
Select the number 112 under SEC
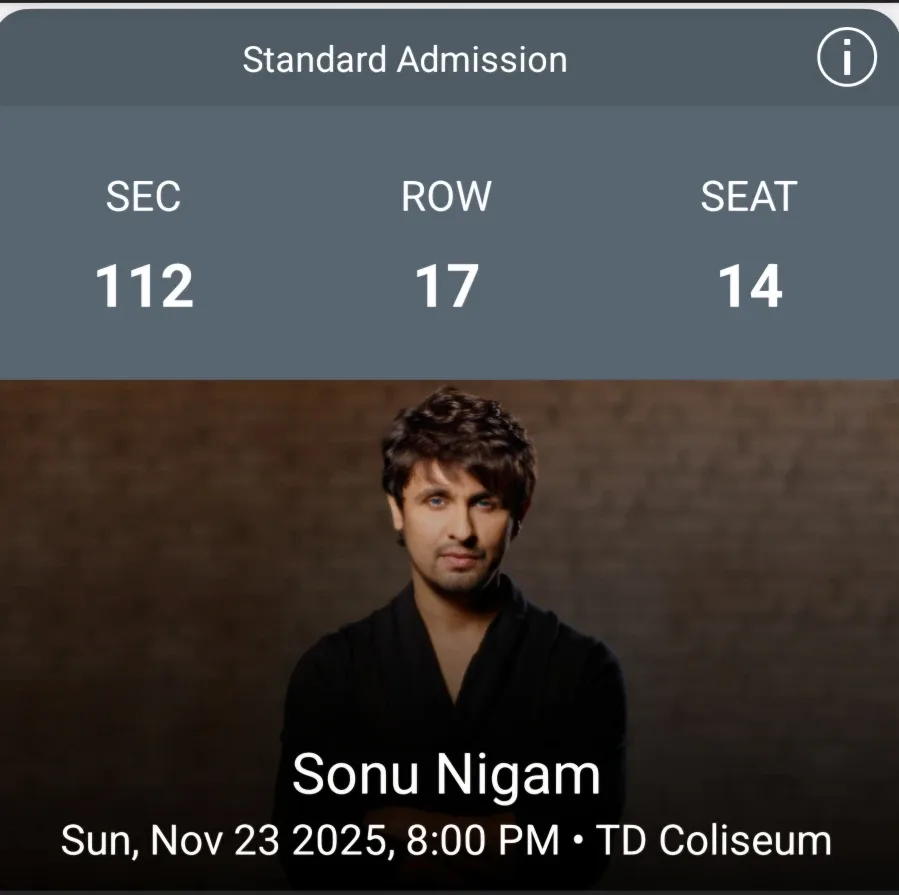pos(144,286)
